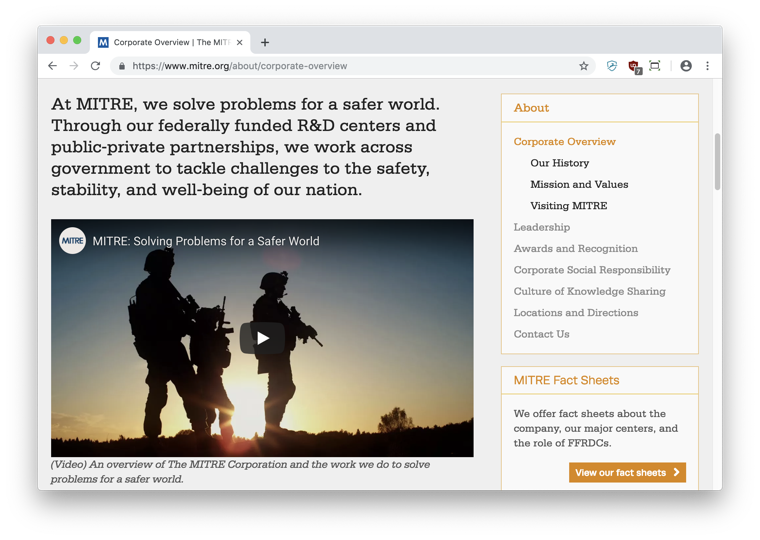760x540 pixels.
Task: Open Locations and Directions link
Action: (x=576, y=313)
